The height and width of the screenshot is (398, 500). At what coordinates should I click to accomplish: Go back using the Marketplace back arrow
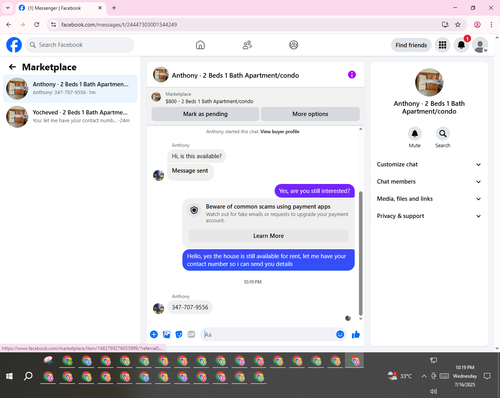12,67
